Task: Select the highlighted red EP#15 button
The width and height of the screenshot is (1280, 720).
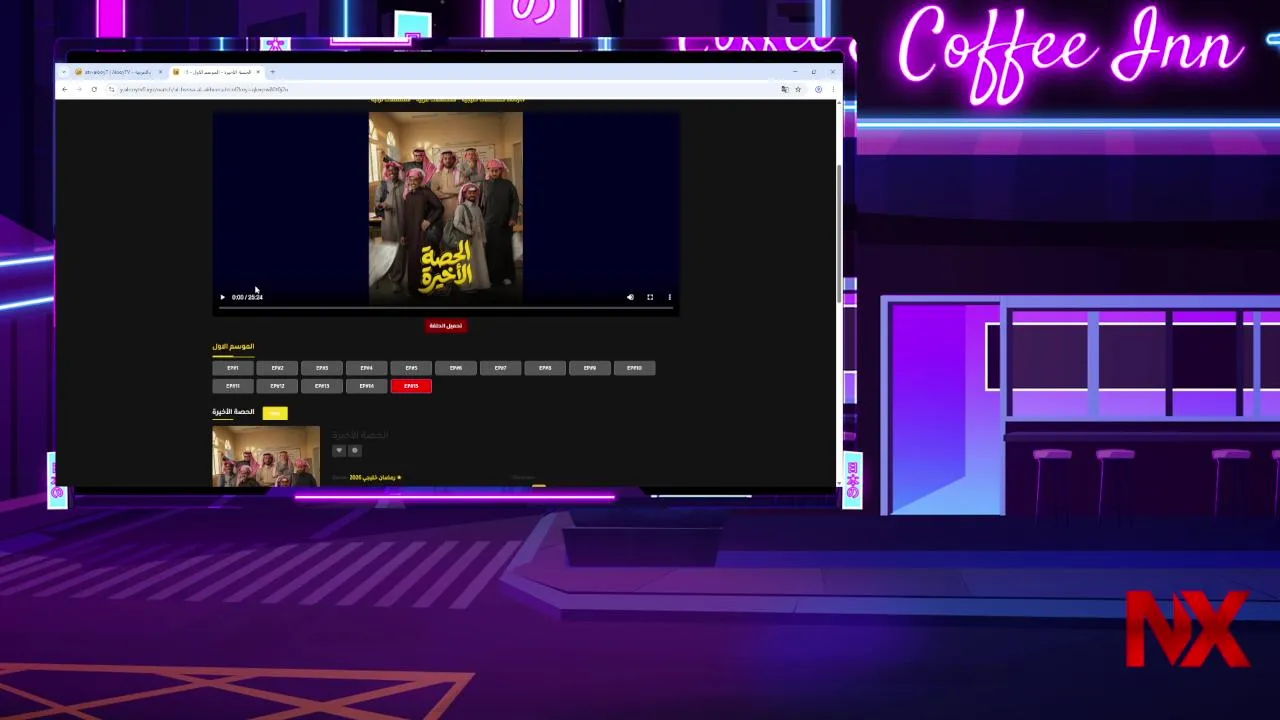Action: (x=411, y=386)
